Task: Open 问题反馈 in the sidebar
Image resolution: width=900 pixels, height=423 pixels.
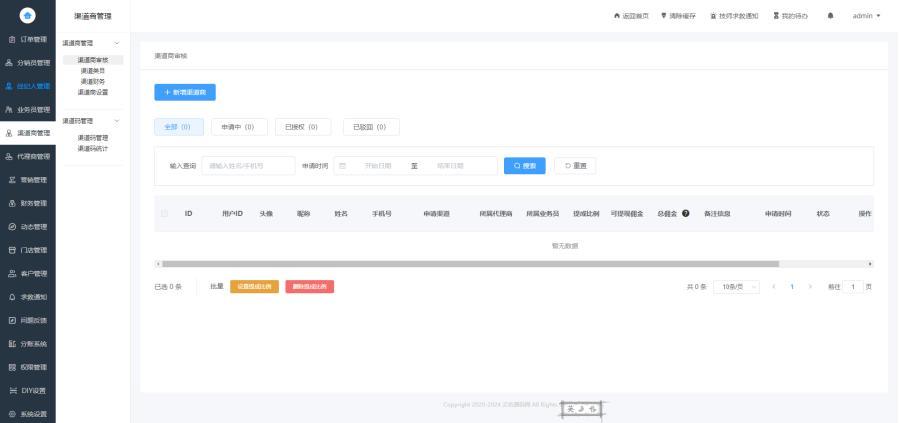Action: coord(28,320)
